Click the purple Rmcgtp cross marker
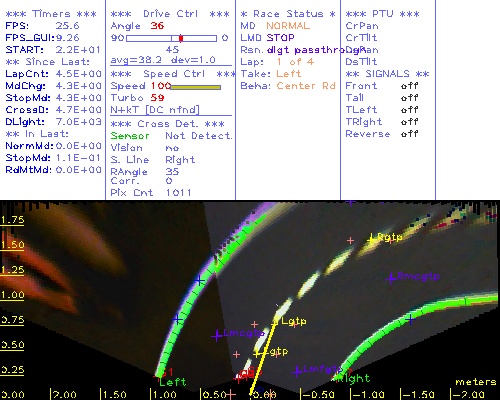 coord(391,278)
